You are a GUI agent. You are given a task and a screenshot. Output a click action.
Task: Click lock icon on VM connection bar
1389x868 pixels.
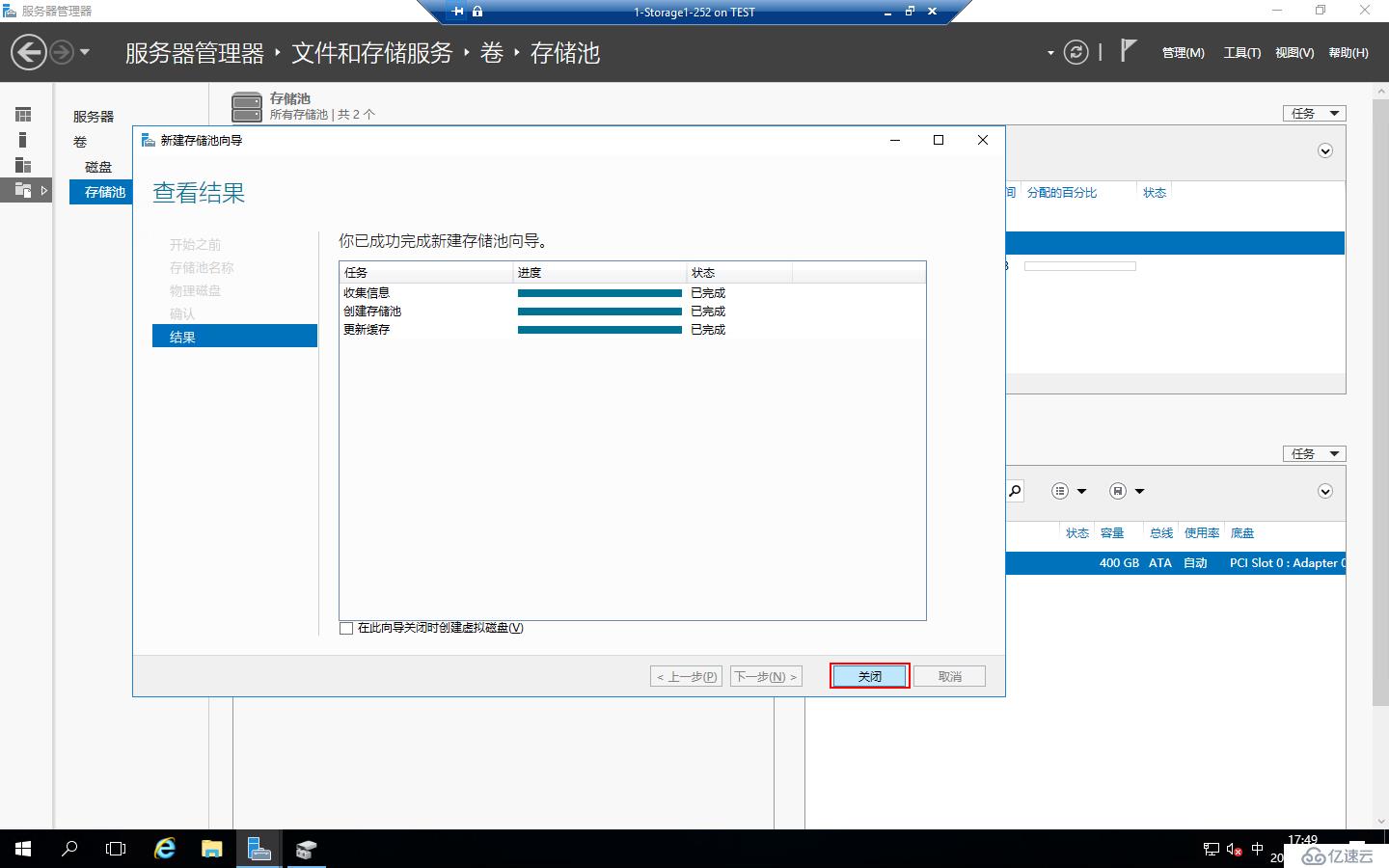coord(477,12)
